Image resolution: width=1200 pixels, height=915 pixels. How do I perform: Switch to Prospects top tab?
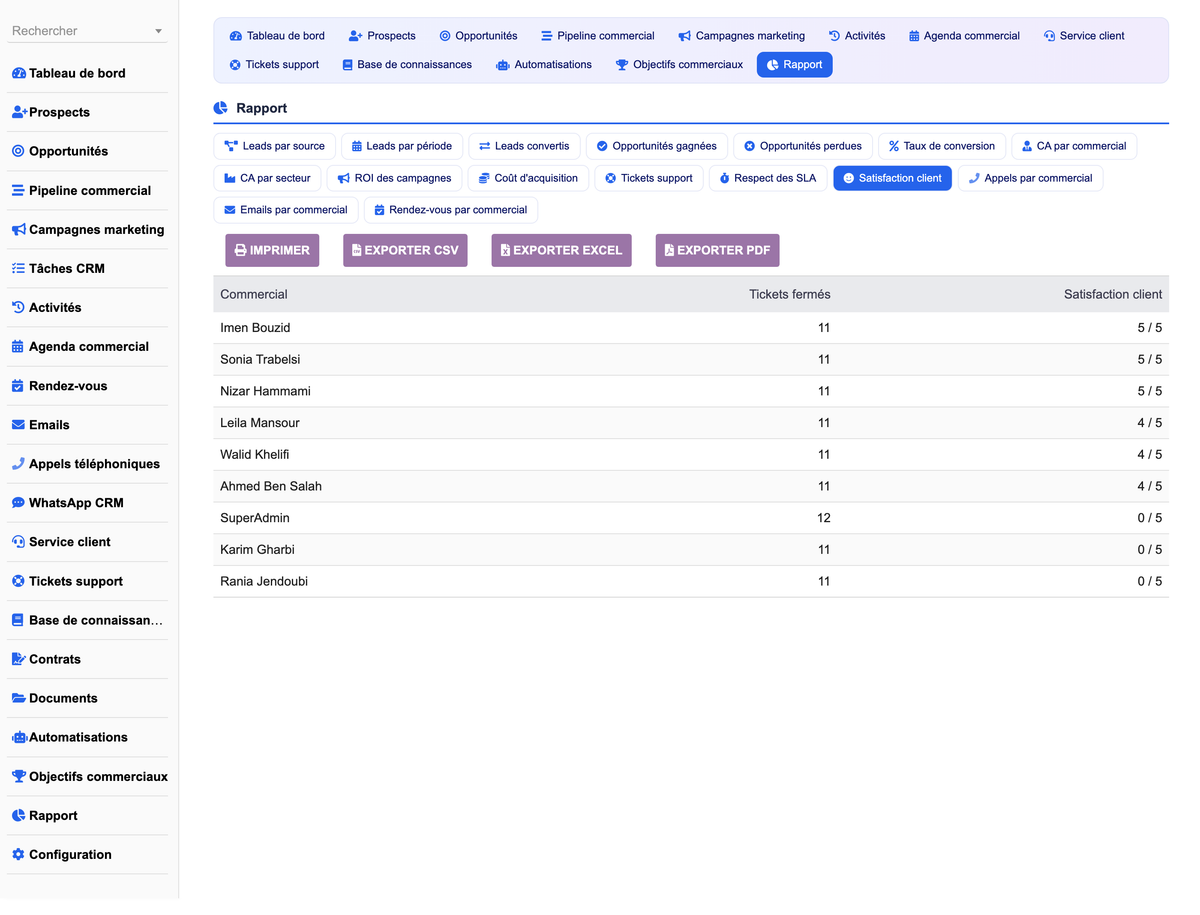pos(382,36)
